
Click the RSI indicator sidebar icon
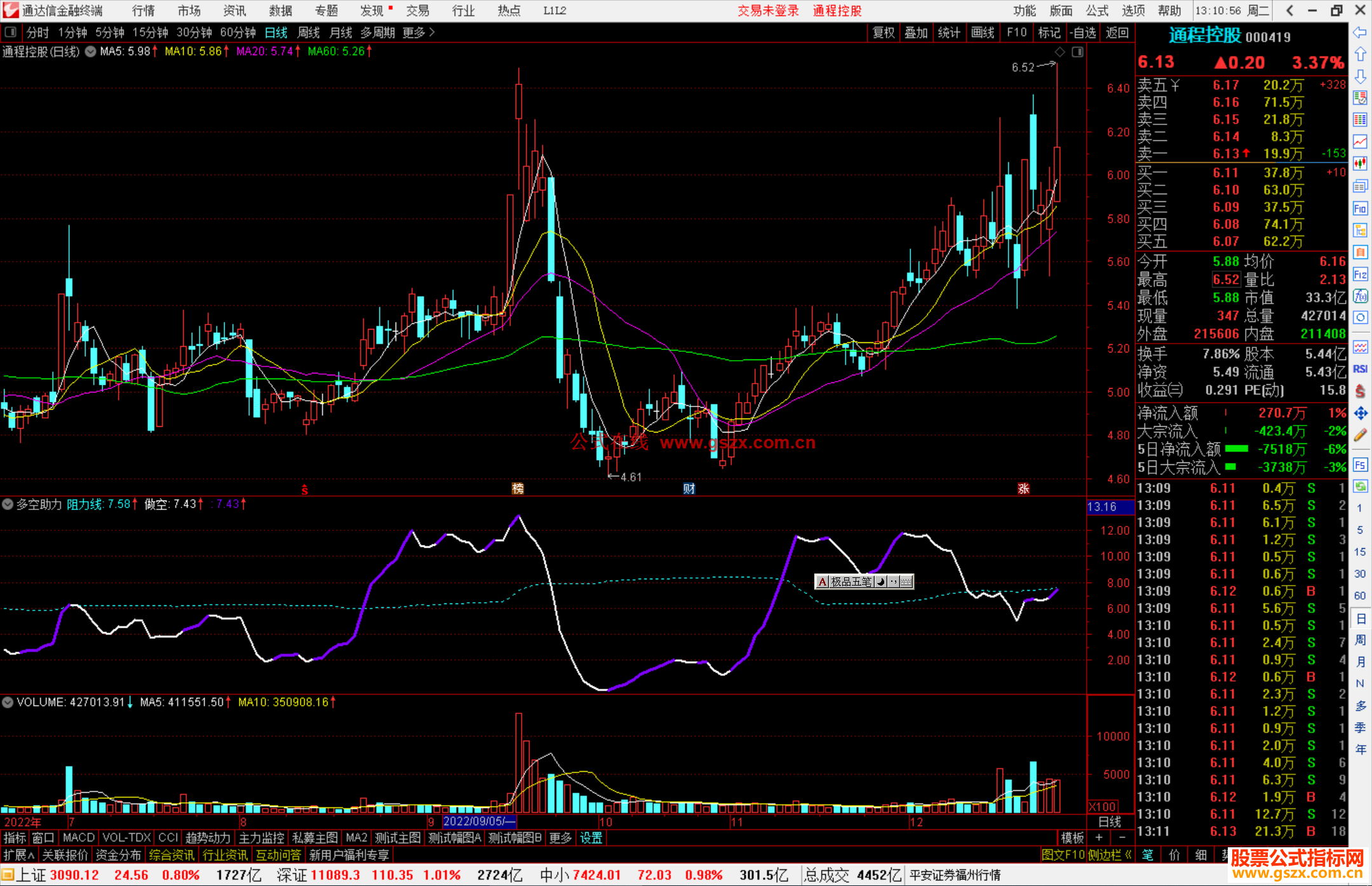click(1360, 369)
